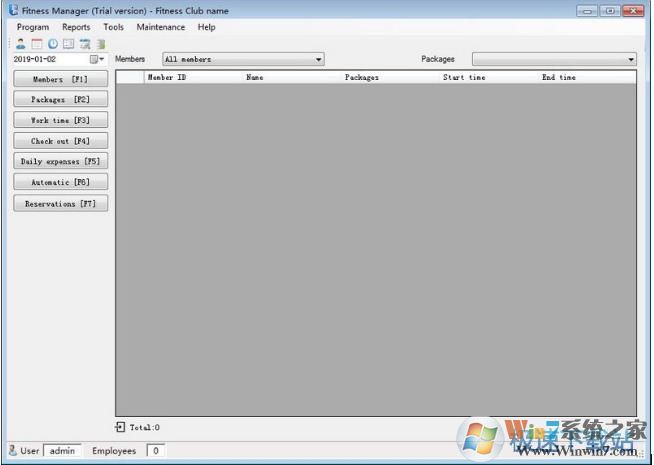Sort by Member ID column header

point(193,77)
